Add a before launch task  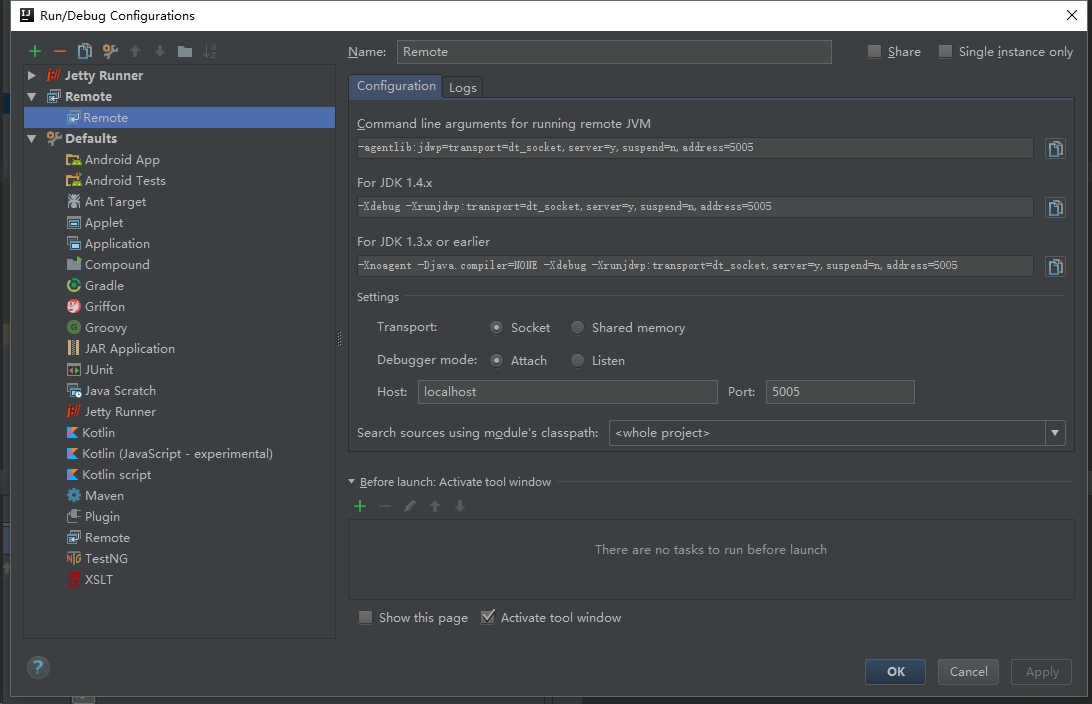tap(360, 506)
